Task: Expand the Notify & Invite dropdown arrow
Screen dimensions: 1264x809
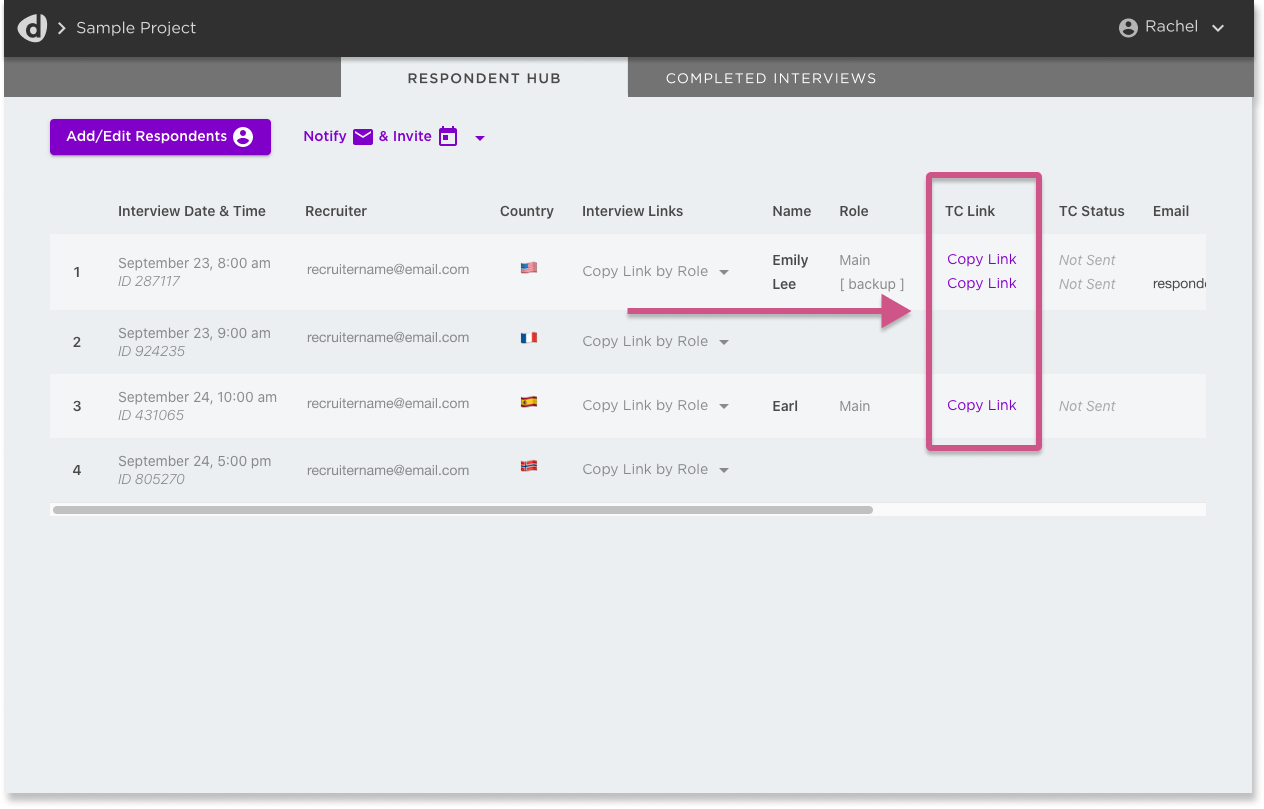Action: click(480, 138)
